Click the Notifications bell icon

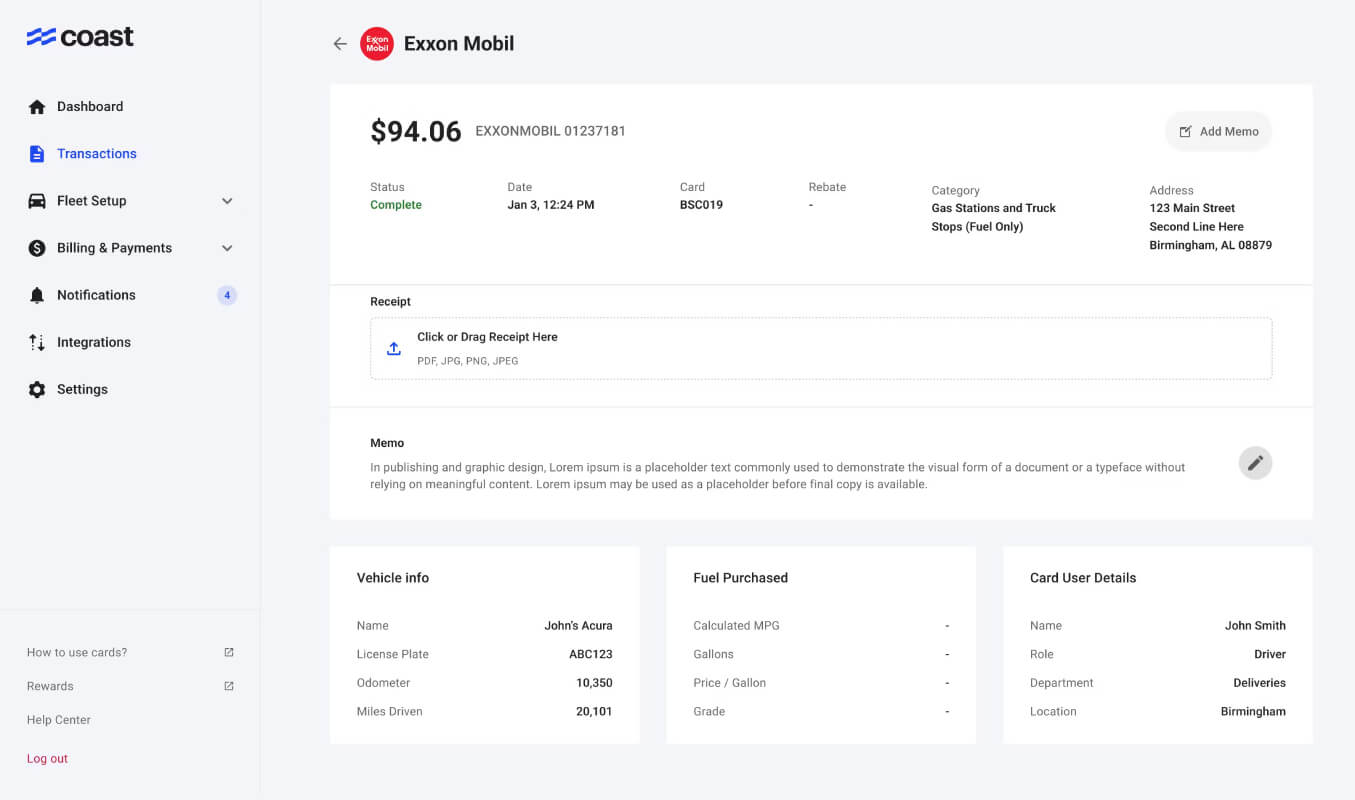pyautogui.click(x=37, y=295)
